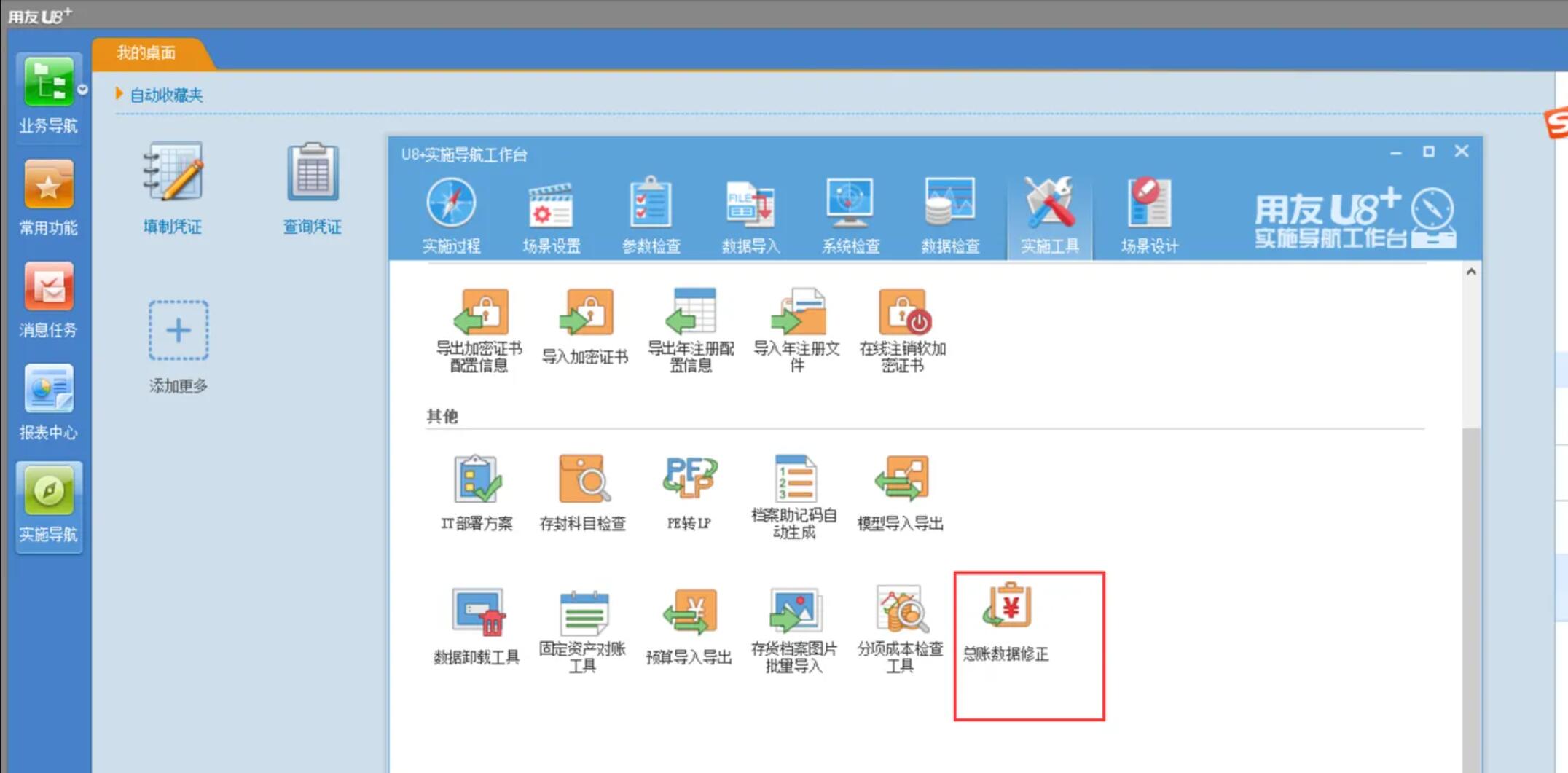The image size is (1568, 773).
Task: Click the scrollbar up arrow in workbench
Action: [x=1471, y=272]
